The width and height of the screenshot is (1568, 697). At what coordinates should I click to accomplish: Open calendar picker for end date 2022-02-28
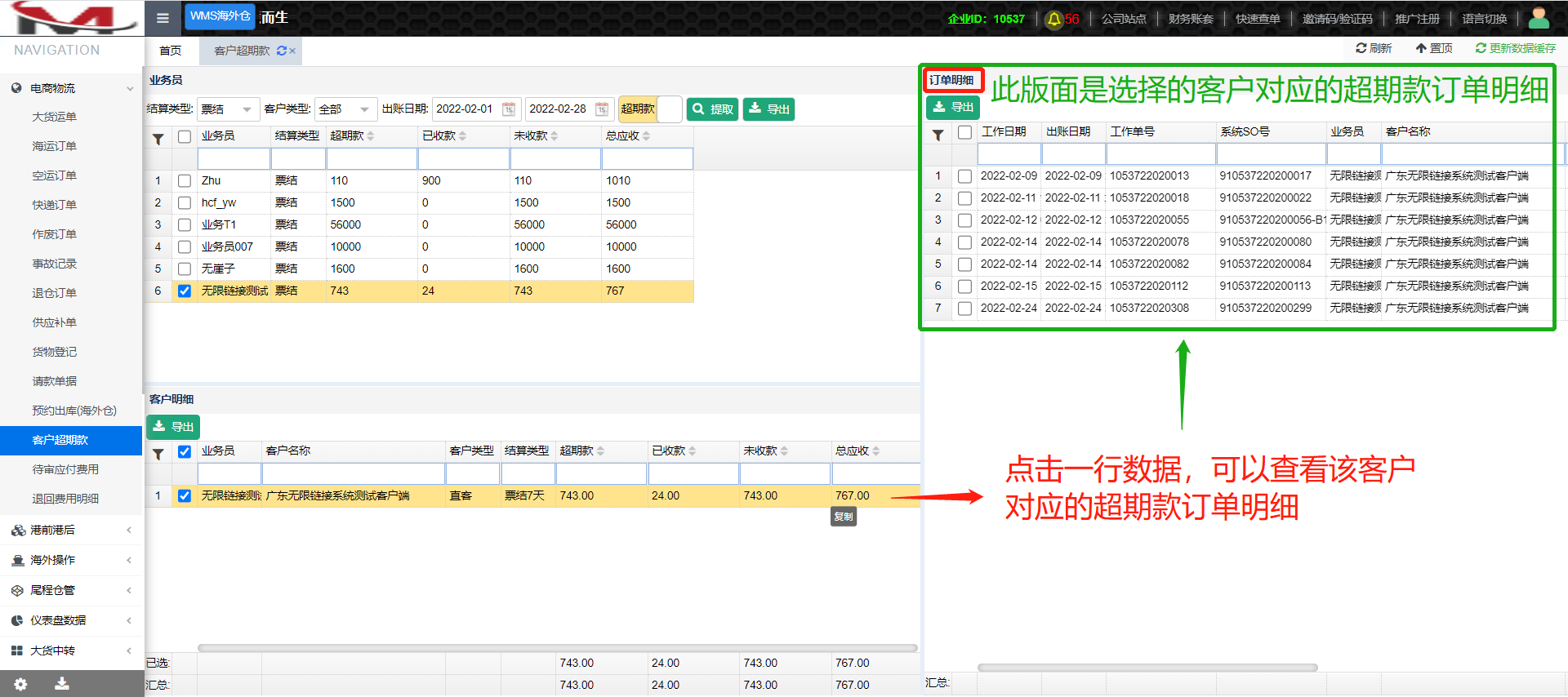click(x=602, y=109)
